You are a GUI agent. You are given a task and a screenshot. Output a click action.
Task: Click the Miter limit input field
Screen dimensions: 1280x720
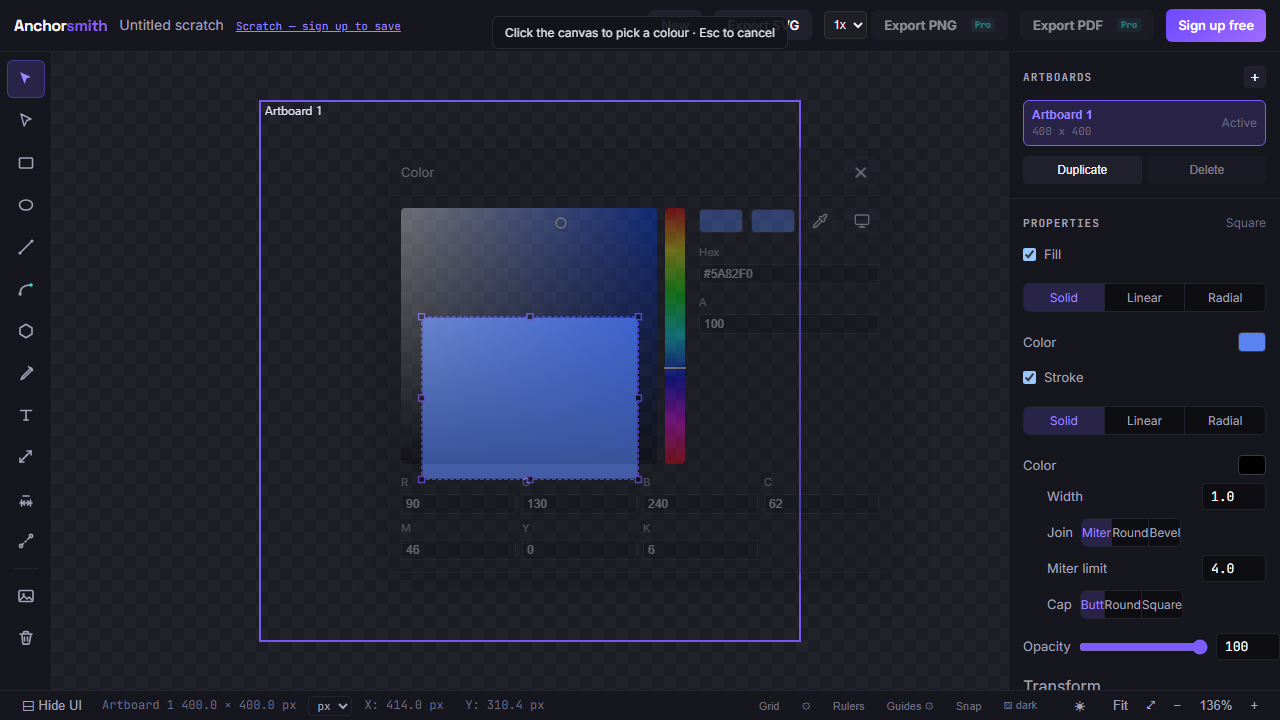(x=1234, y=569)
